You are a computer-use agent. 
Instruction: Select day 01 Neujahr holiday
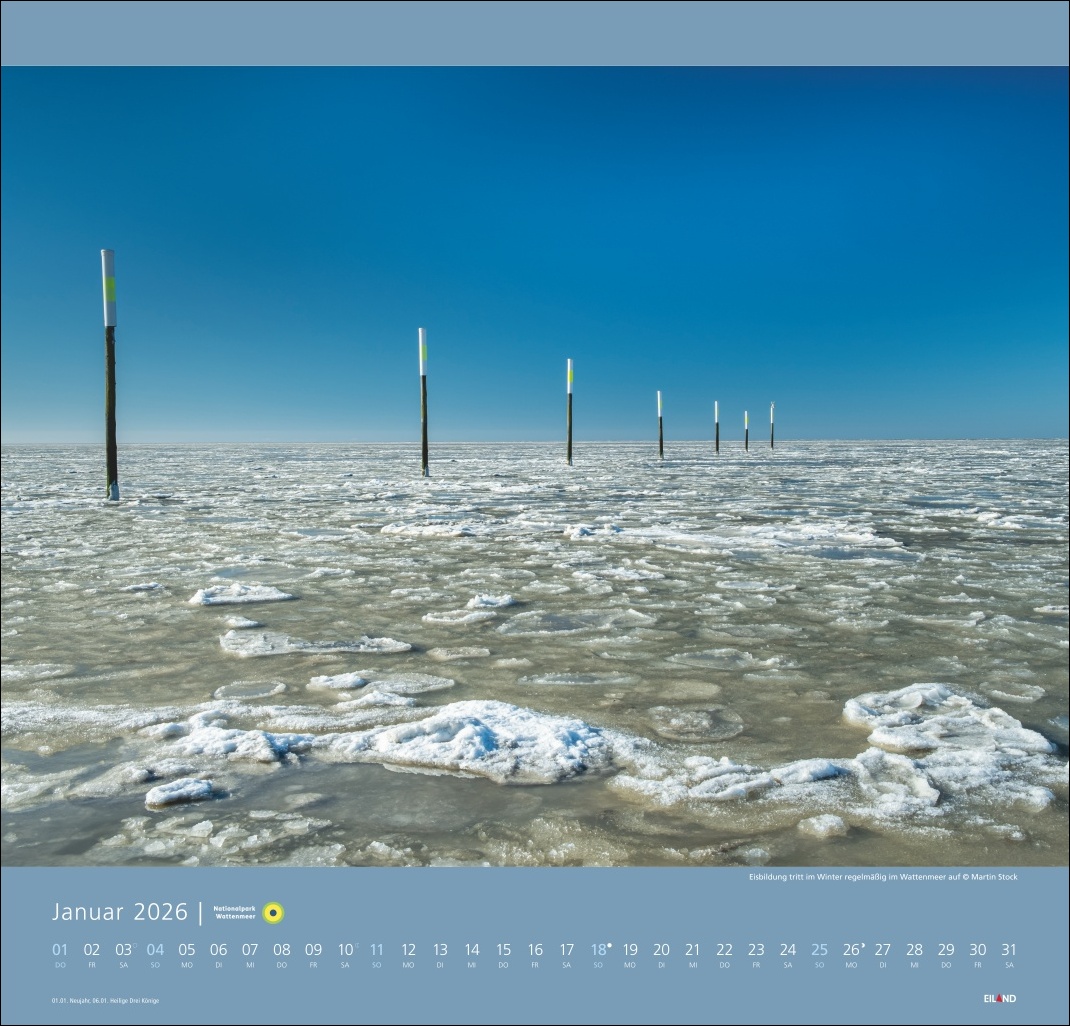pos(60,950)
